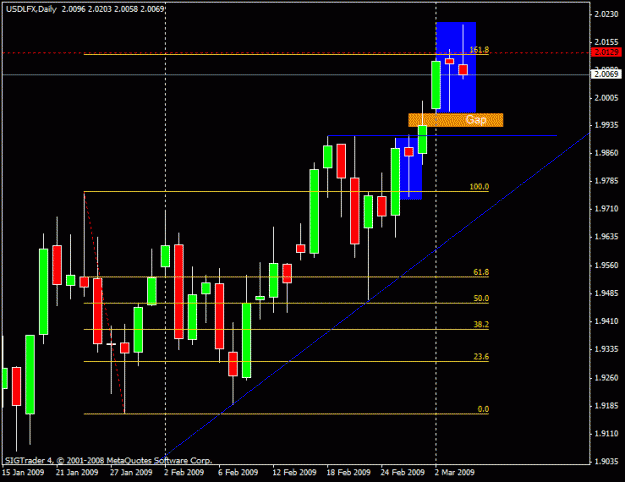Viewport: 625px width, 482px height.
Task: Click the 21 Jan 2009 date label
Action: point(77,472)
